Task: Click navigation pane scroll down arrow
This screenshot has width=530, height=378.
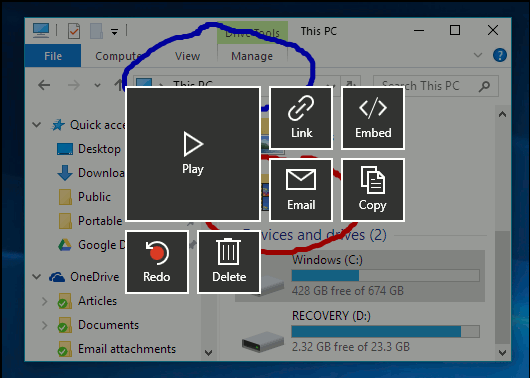Action: click(209, 353)
